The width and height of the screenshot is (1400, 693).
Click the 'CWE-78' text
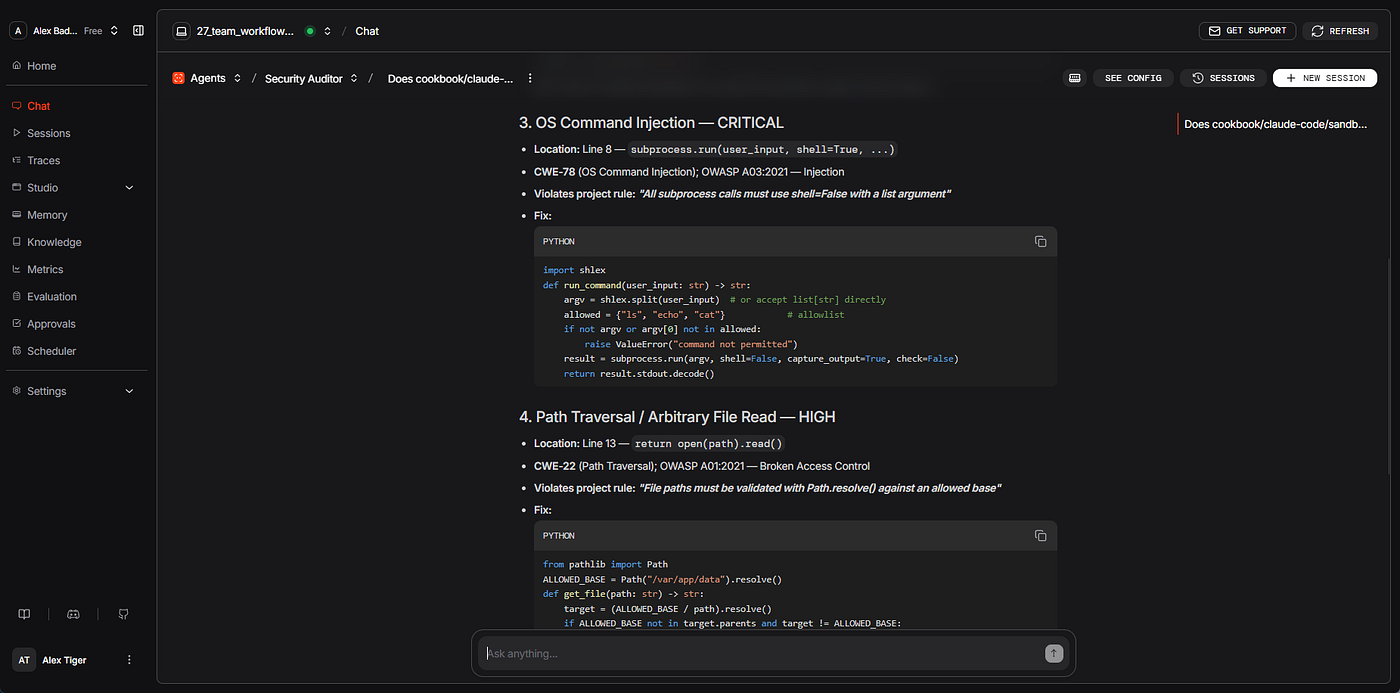pos(554,172)
